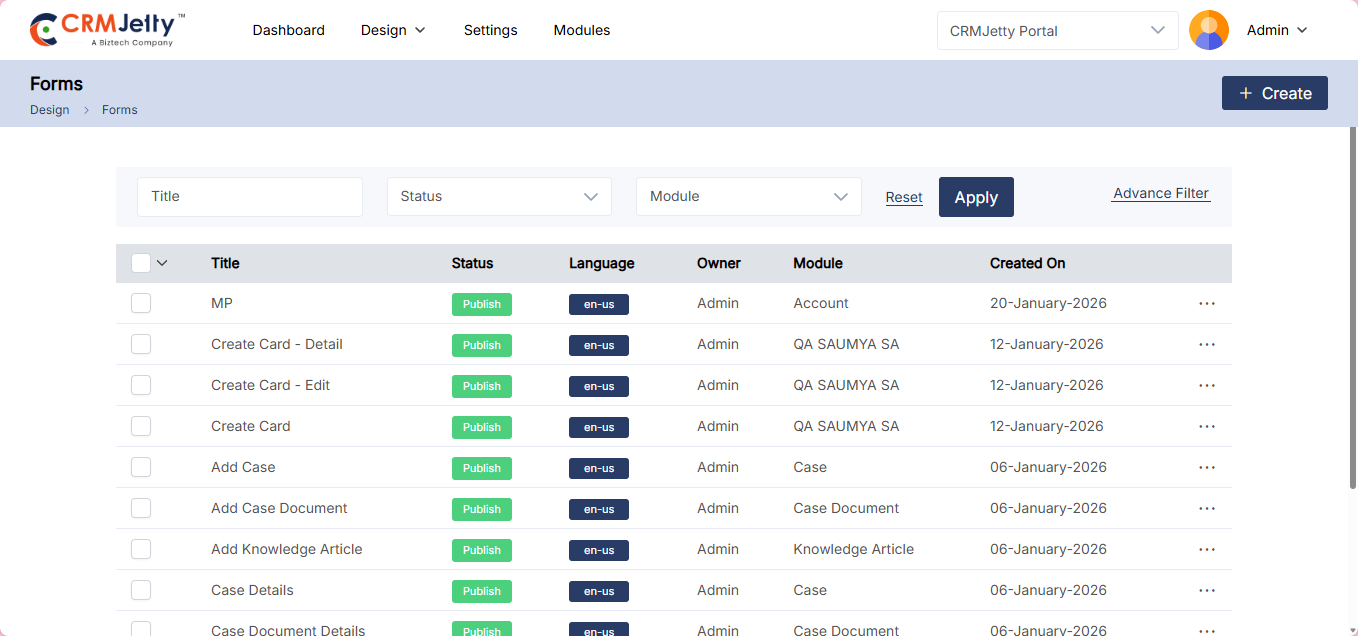Open three-dot menu for Add Case row

(1206, 467)
